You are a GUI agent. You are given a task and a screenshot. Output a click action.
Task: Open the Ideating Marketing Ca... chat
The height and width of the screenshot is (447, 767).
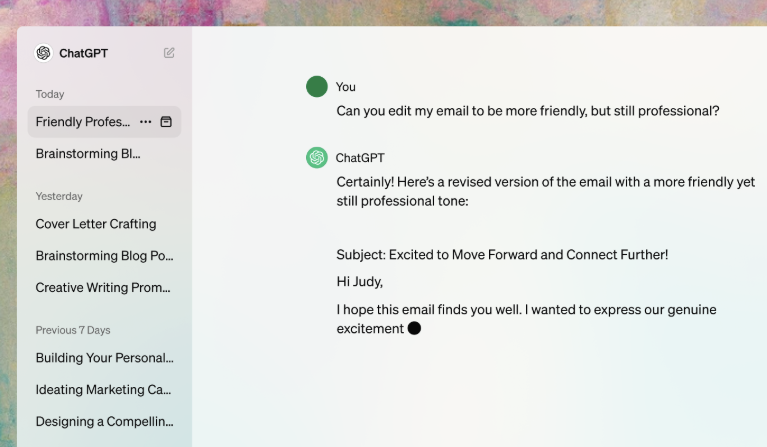(x=104, y=390)
